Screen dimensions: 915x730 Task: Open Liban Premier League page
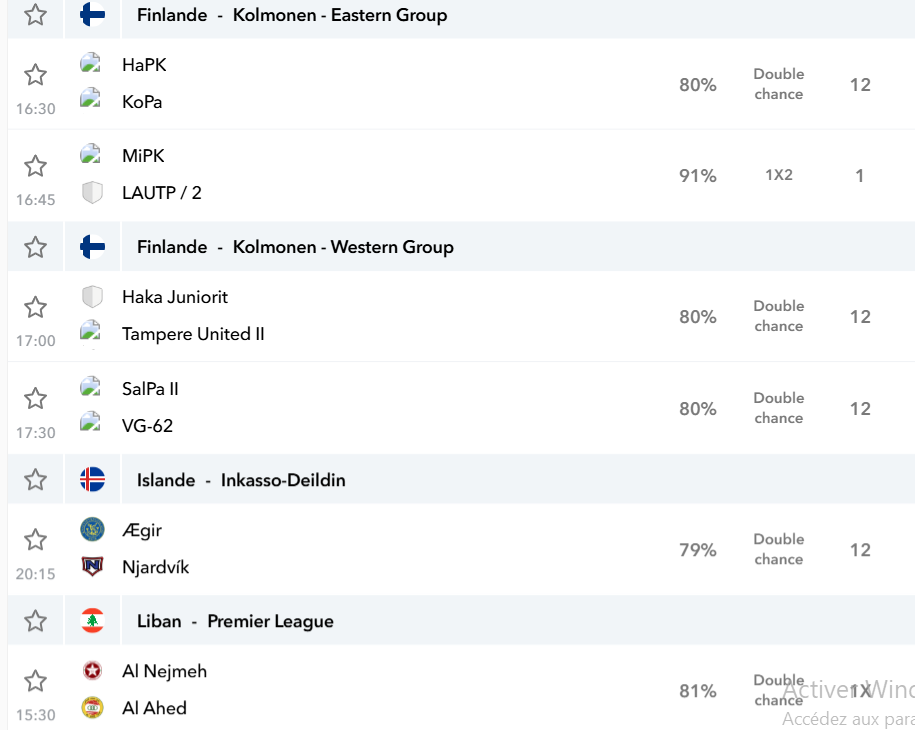click(235, 621)
